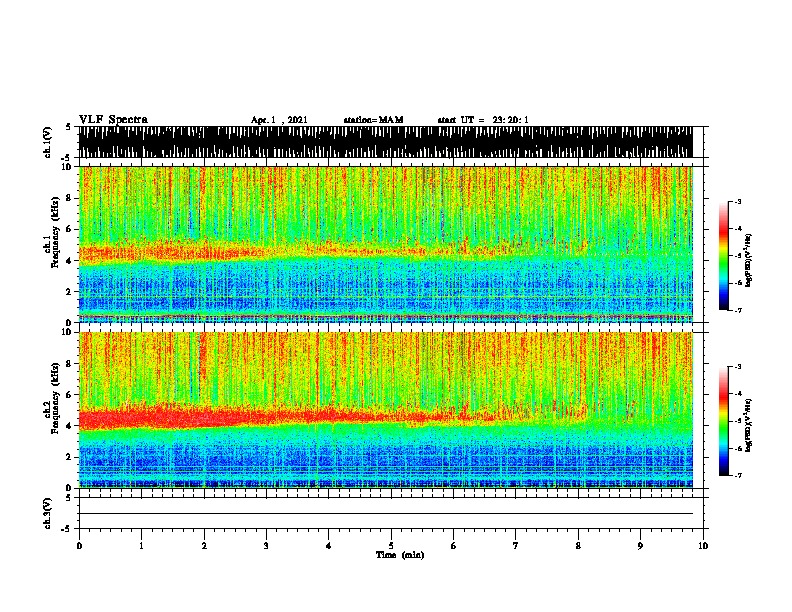This screenshot has height=612, width=792.
Task: Click the ch.2 color scale bar
Action: (724, 421)
